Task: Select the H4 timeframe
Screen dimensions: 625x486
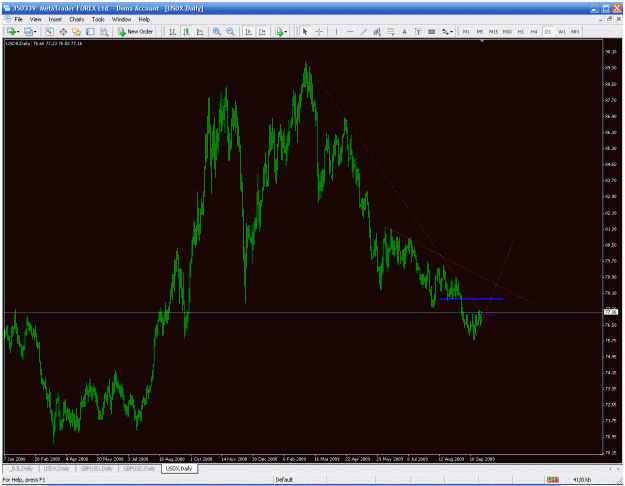Action: [534, 31]
